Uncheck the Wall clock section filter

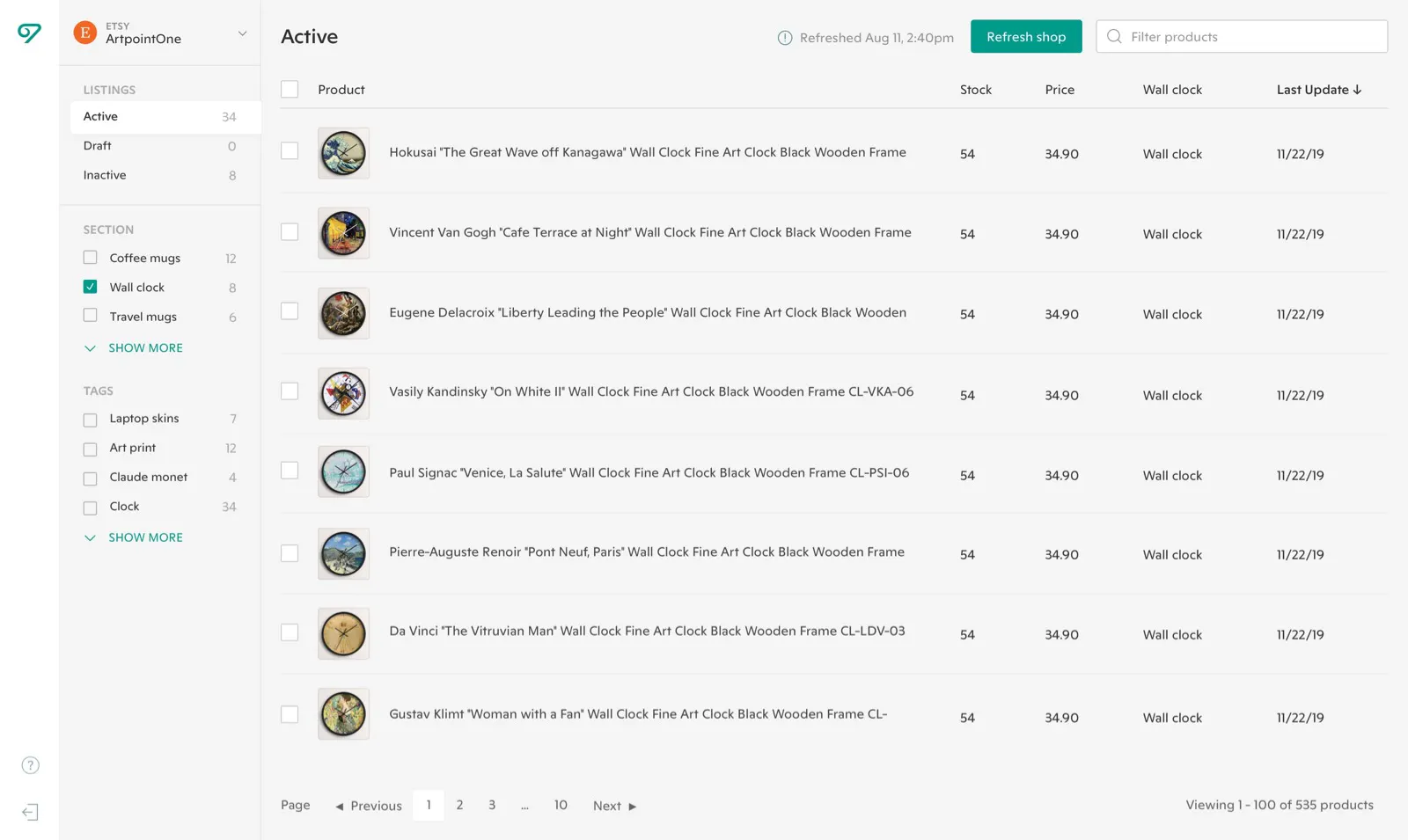90,287
